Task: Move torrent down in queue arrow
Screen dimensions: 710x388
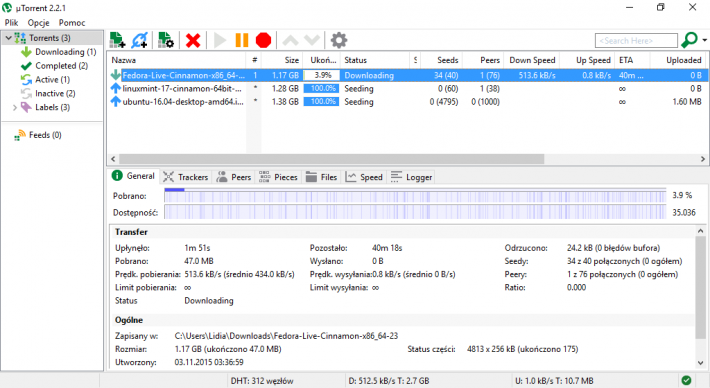Action: [x=312, y=40]
